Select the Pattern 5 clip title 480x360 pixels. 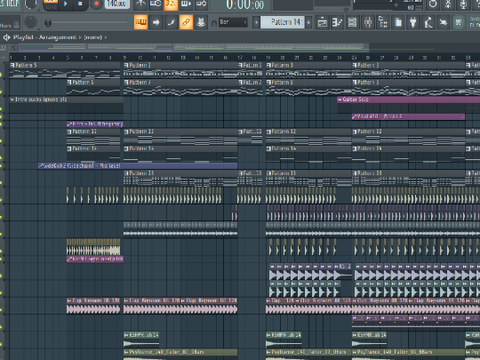click(x=26, y=65)
